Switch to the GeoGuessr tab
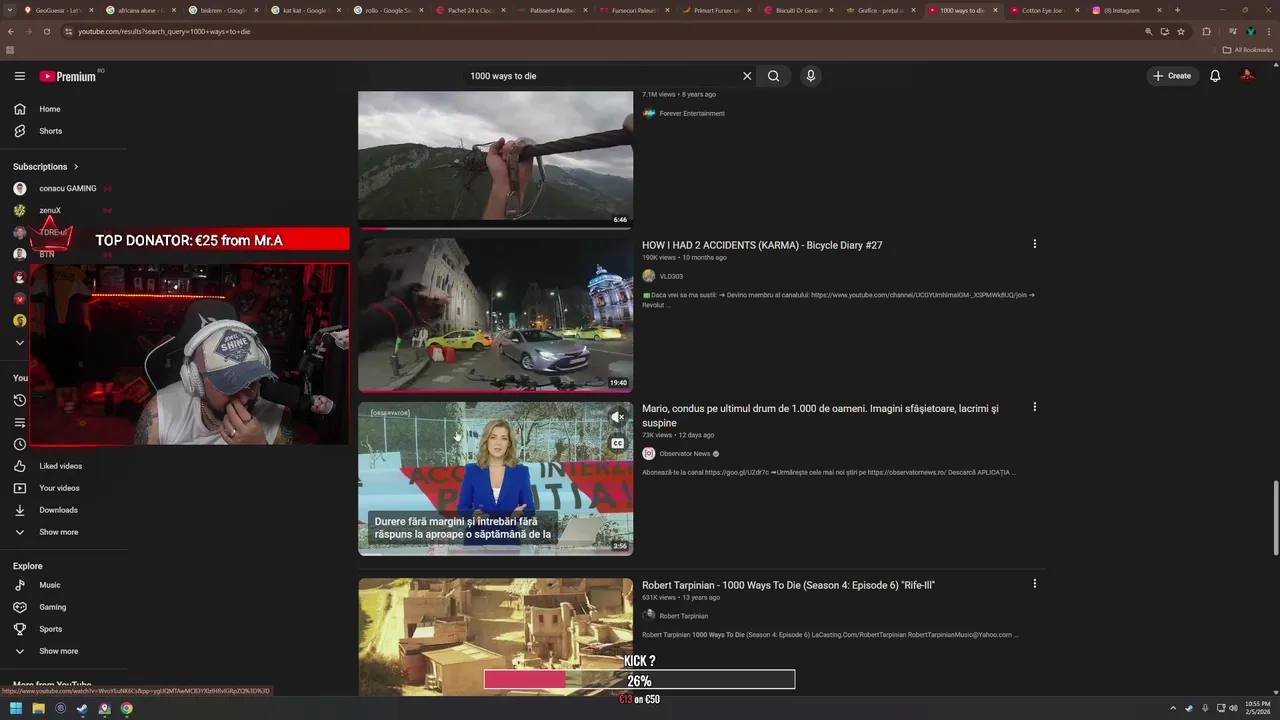 click(58, 10)
